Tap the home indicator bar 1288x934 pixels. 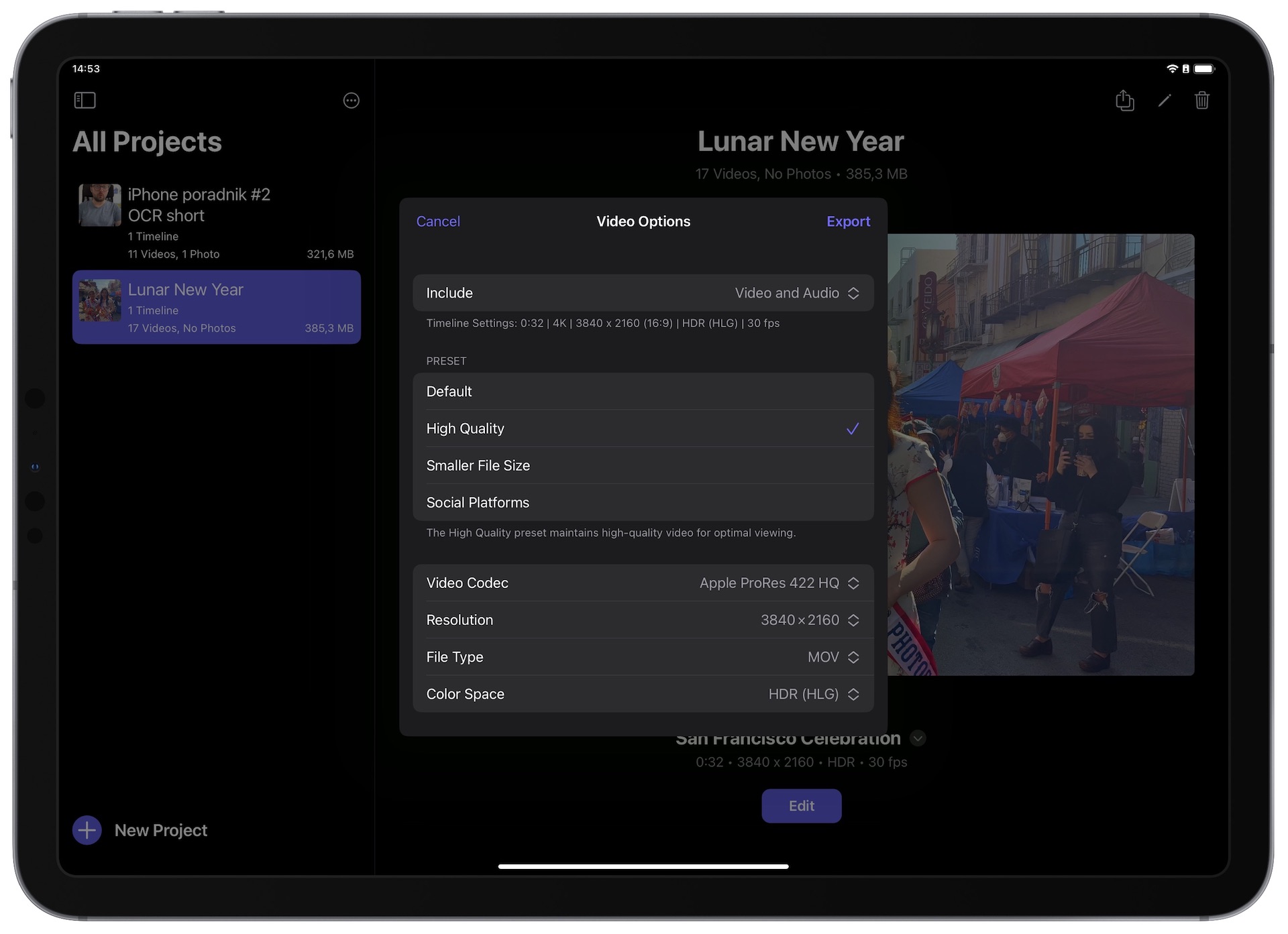643,866
